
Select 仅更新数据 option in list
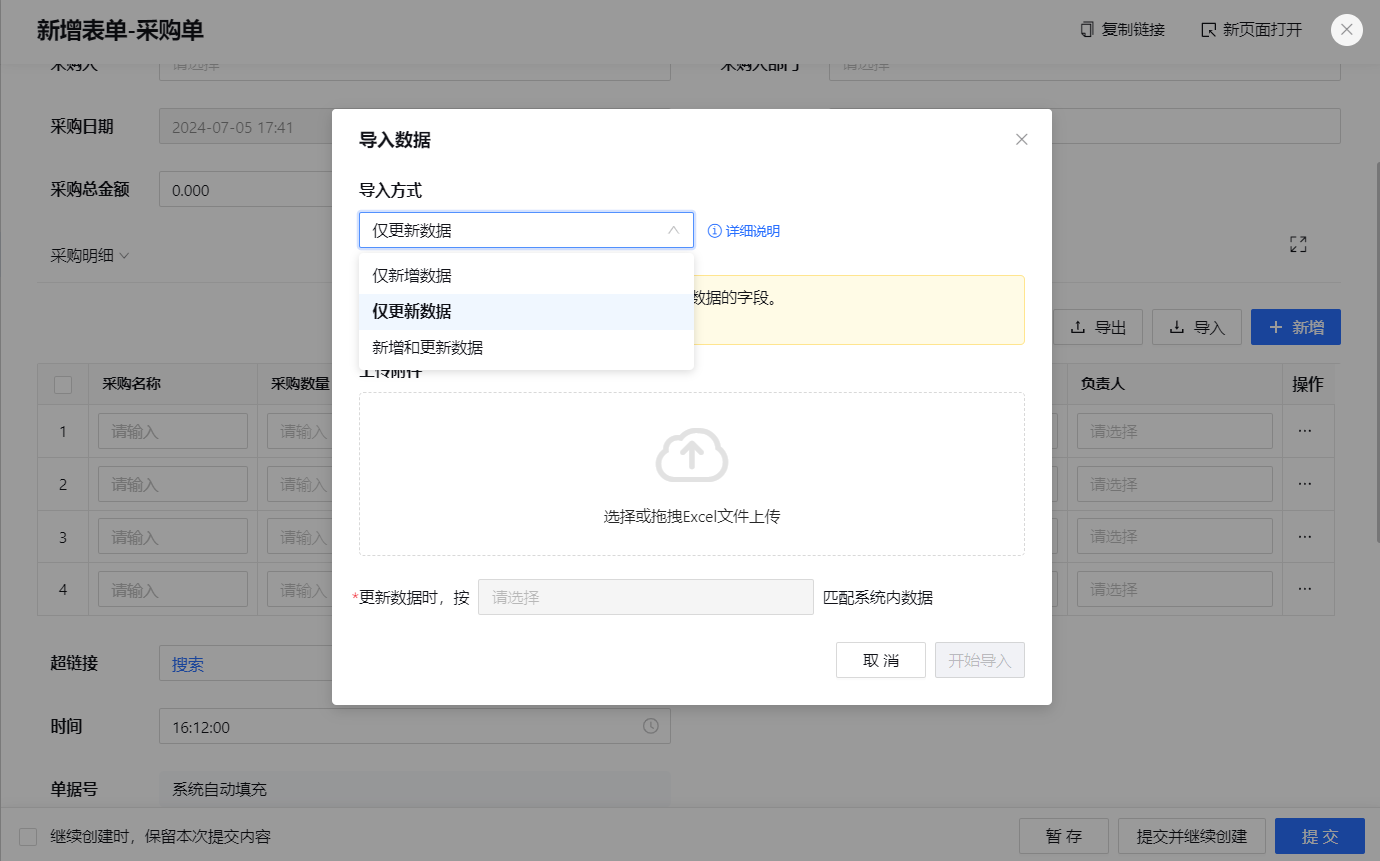pyautogui.click(x=526, y=312)
